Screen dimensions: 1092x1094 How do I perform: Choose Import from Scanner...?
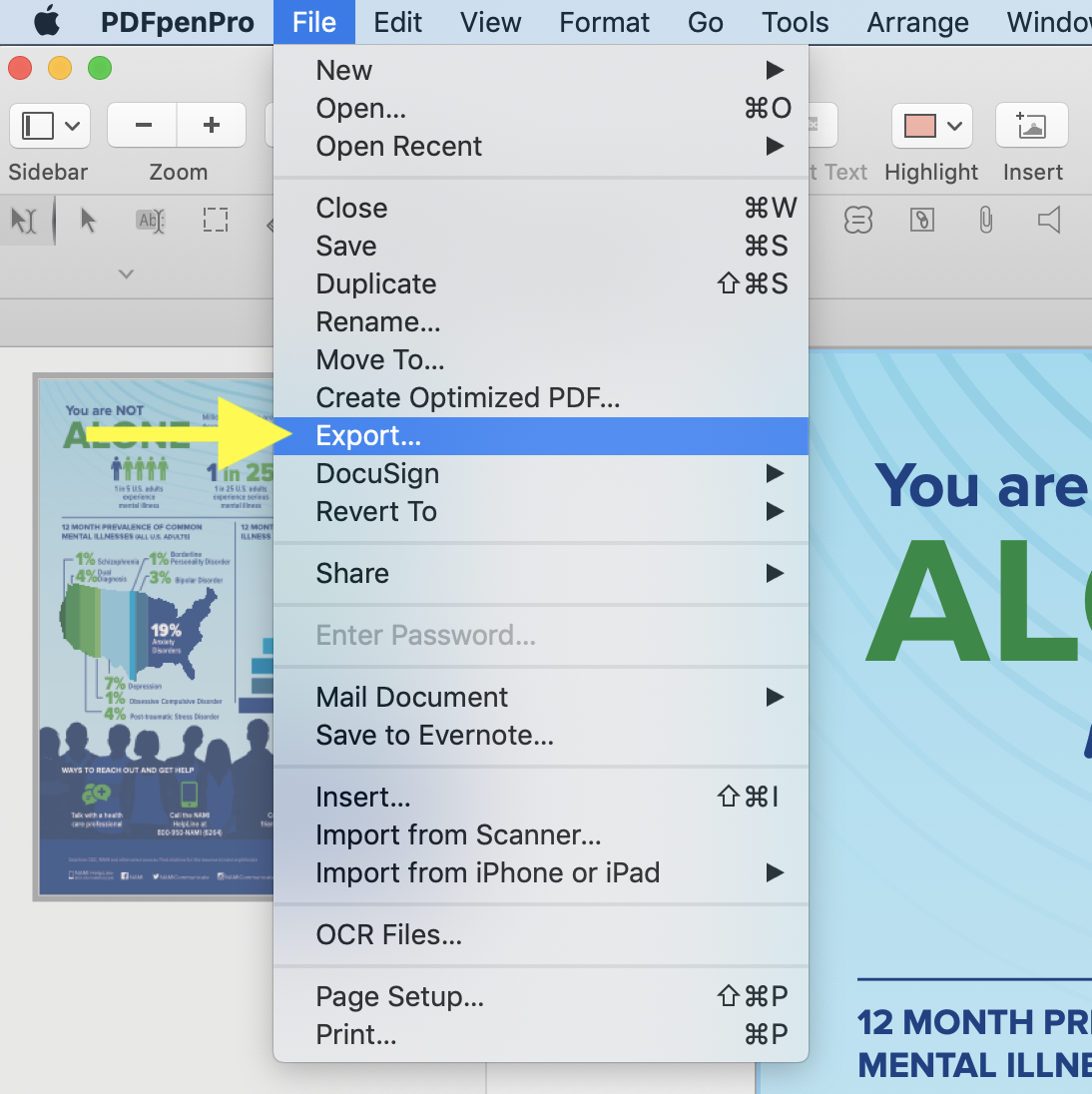(x=541, y=835)
